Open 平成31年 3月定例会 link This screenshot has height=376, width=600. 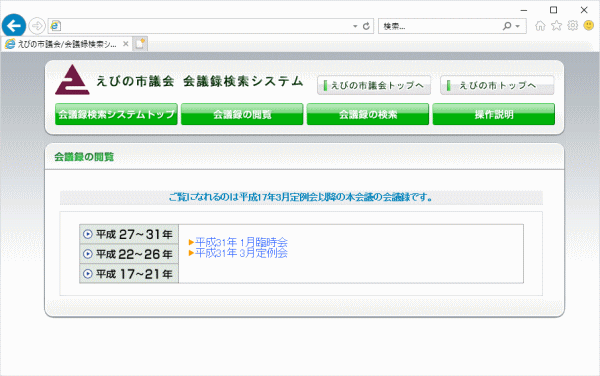click(241, 253)
